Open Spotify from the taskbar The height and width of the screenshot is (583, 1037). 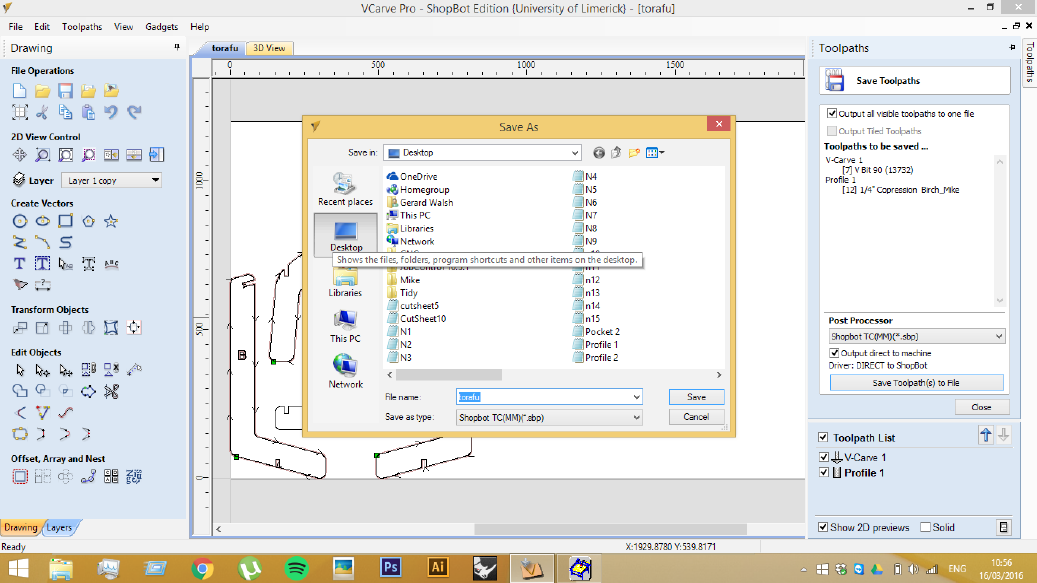tap(296, 568)
